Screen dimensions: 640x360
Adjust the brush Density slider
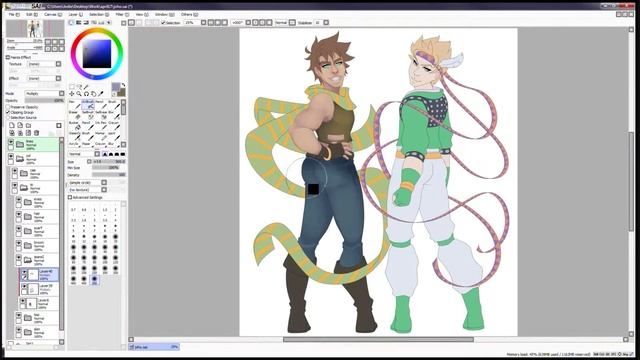pos(109,175)
